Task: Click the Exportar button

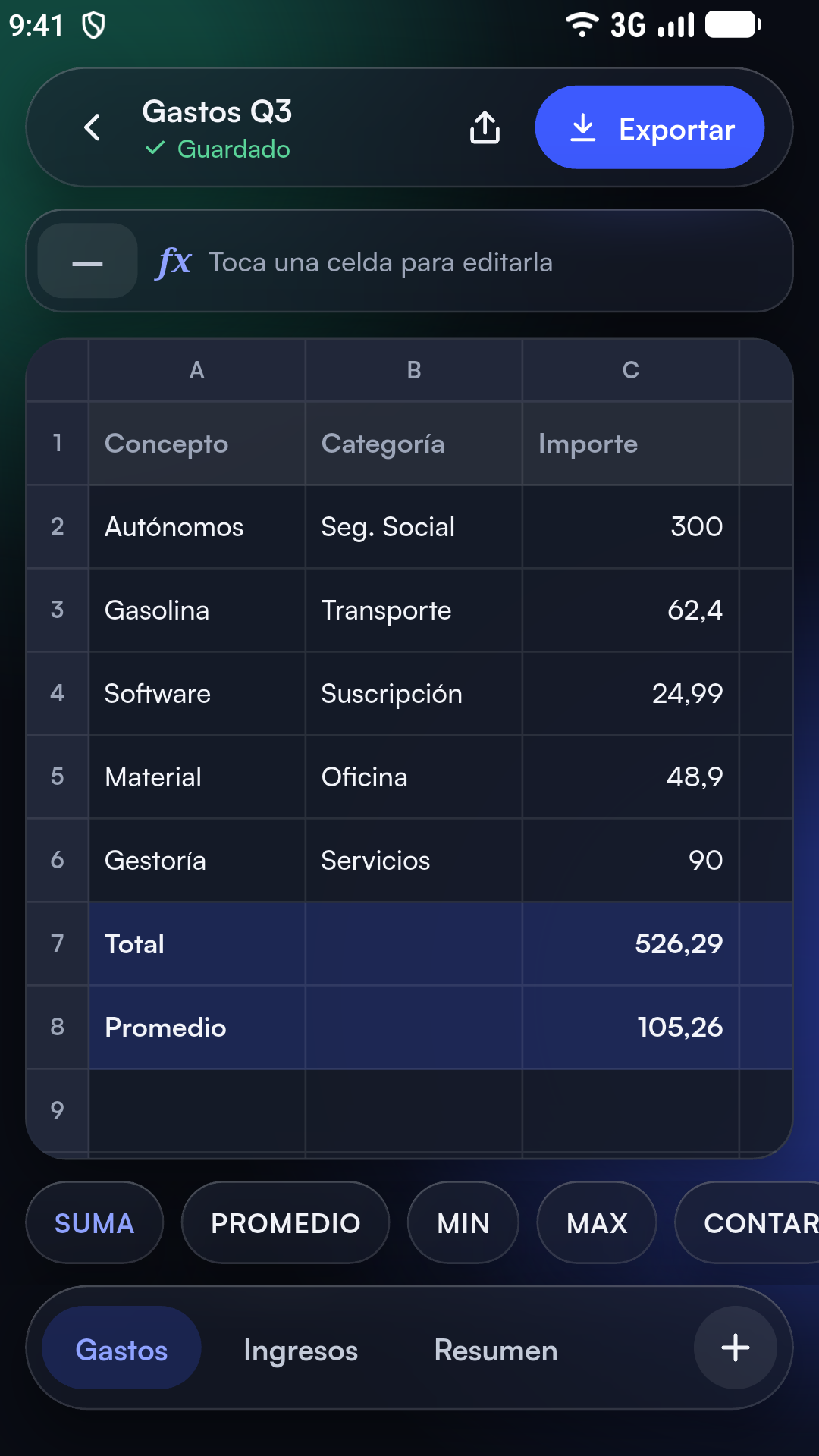Action: click(650, 127)
